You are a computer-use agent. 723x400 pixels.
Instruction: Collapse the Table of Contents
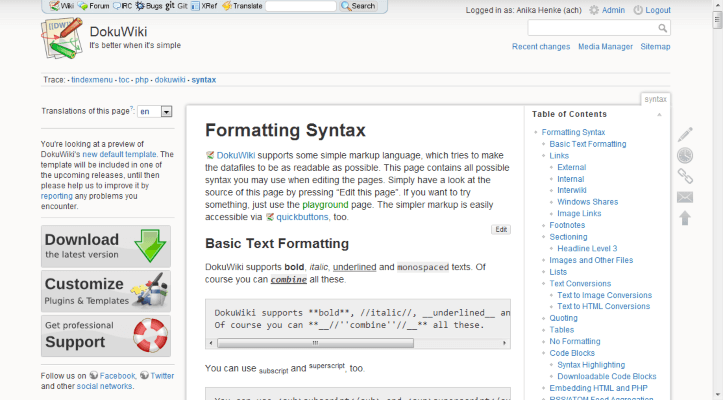(x=659, y=114)
